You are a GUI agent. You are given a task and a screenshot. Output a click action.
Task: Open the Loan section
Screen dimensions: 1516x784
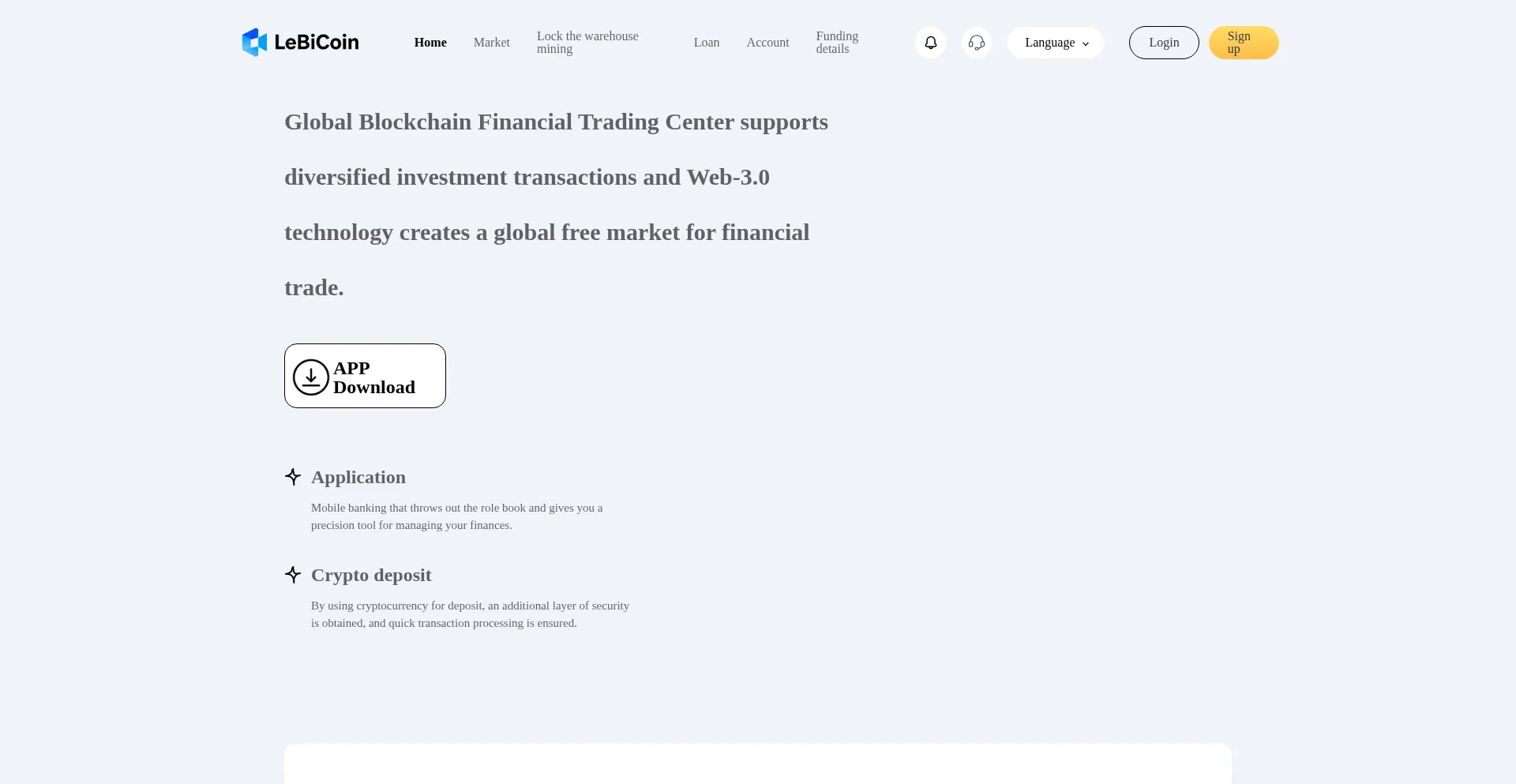click(x=706, y=42)
